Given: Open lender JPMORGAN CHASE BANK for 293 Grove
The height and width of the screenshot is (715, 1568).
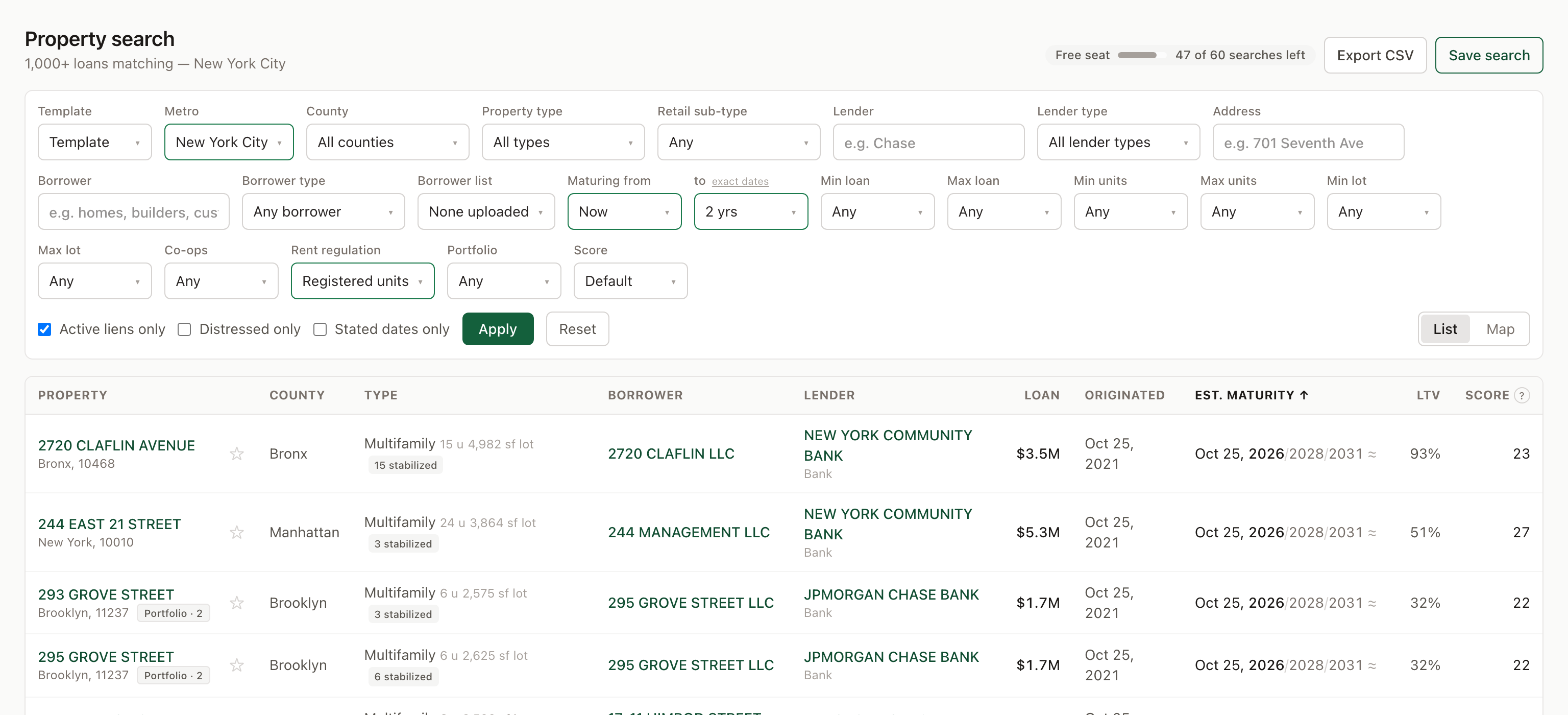Looking at the screenshot, I should (891, 594).
